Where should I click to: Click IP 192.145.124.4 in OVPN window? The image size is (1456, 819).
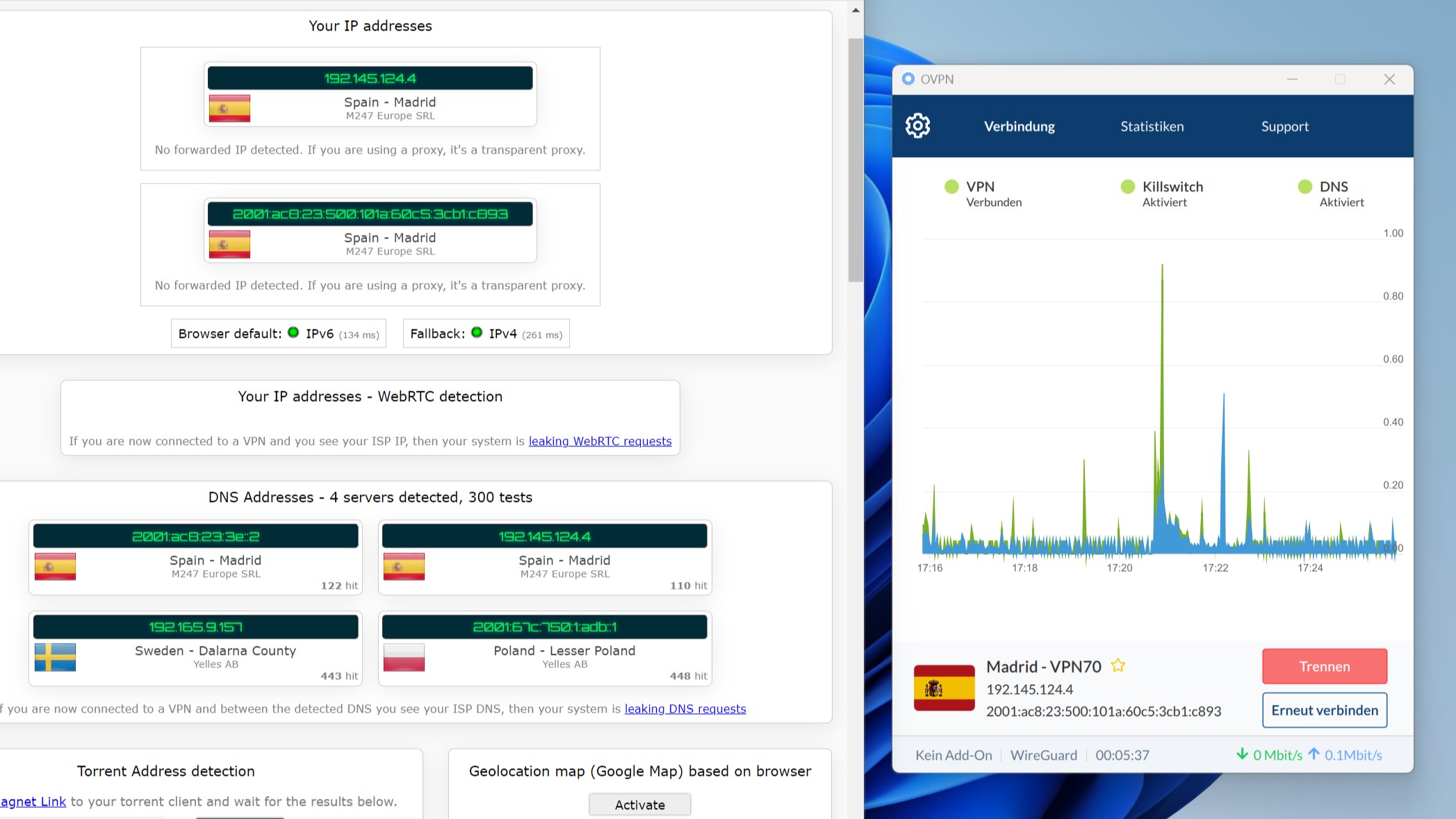(1029, 689)
